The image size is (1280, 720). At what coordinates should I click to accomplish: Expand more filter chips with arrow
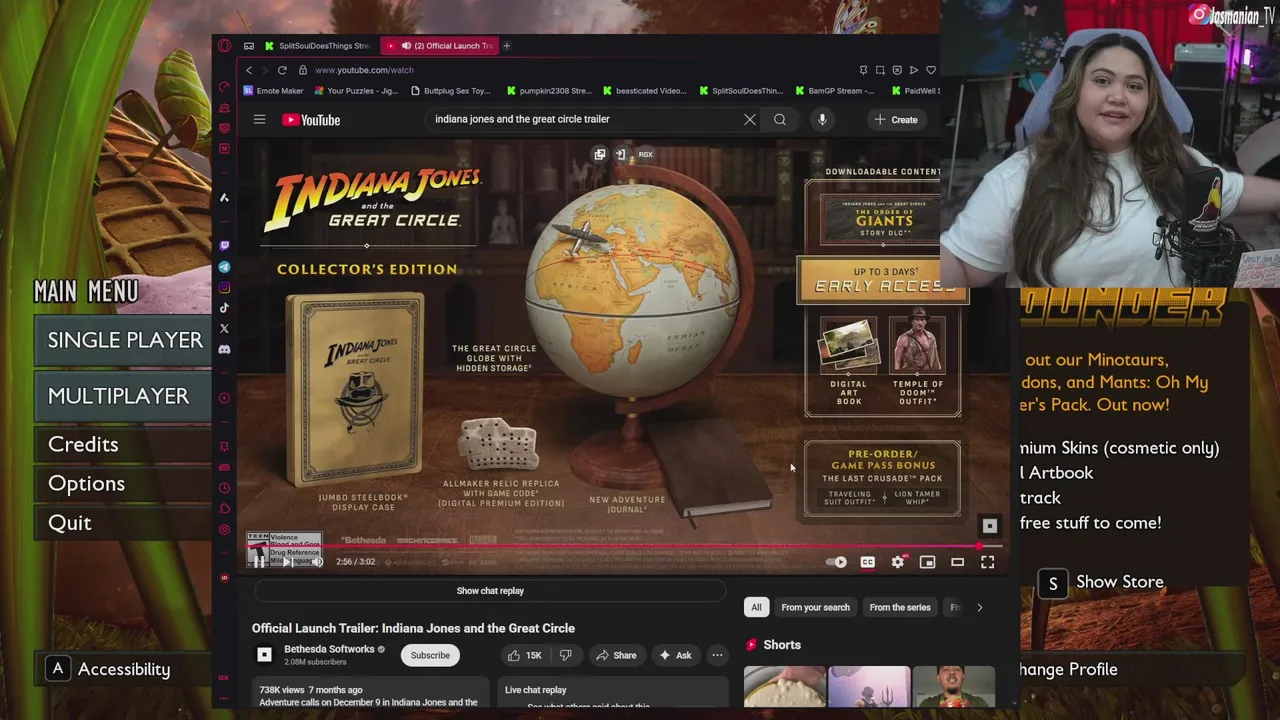(x=979, y=607)
